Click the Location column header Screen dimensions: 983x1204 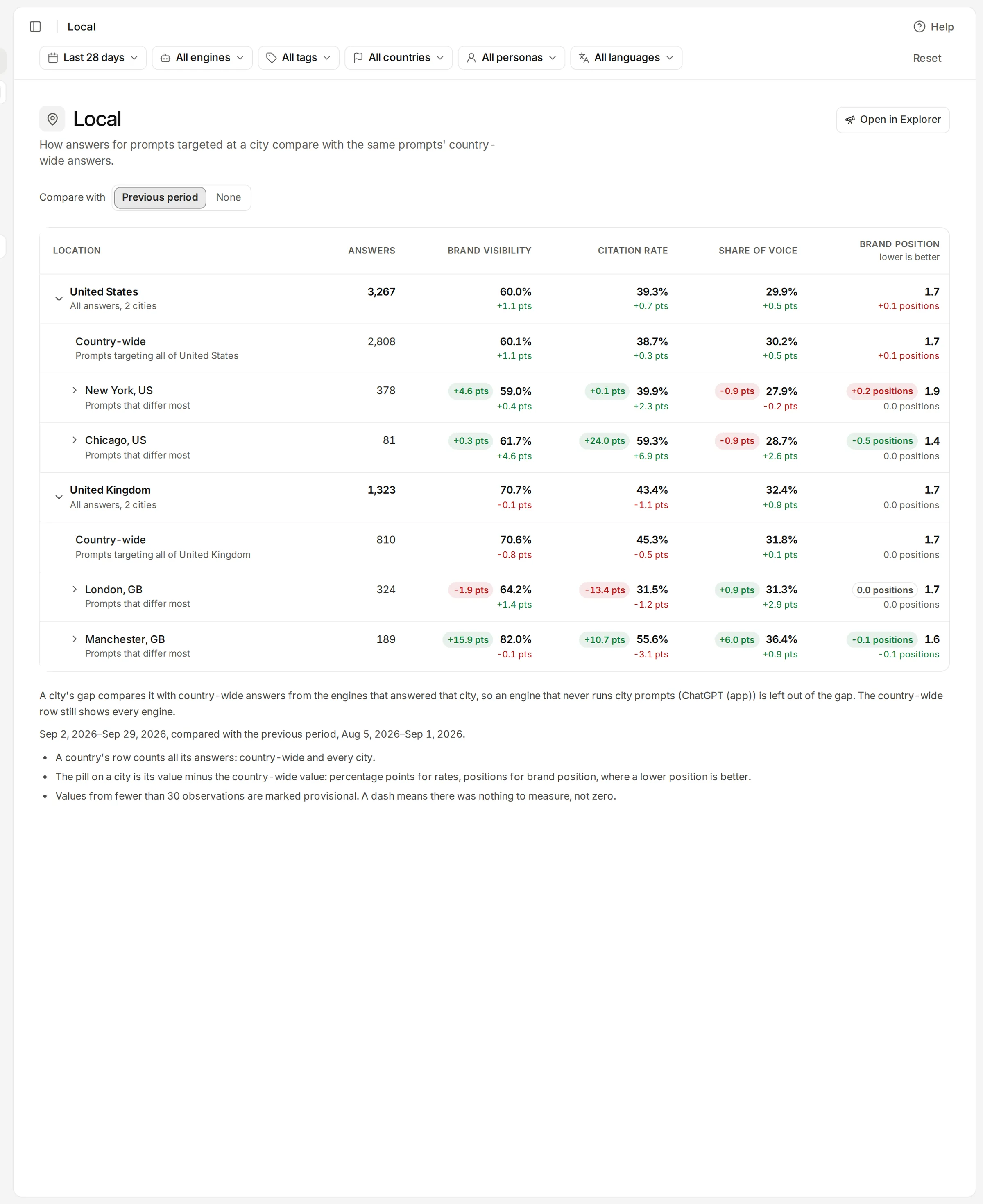77,251
